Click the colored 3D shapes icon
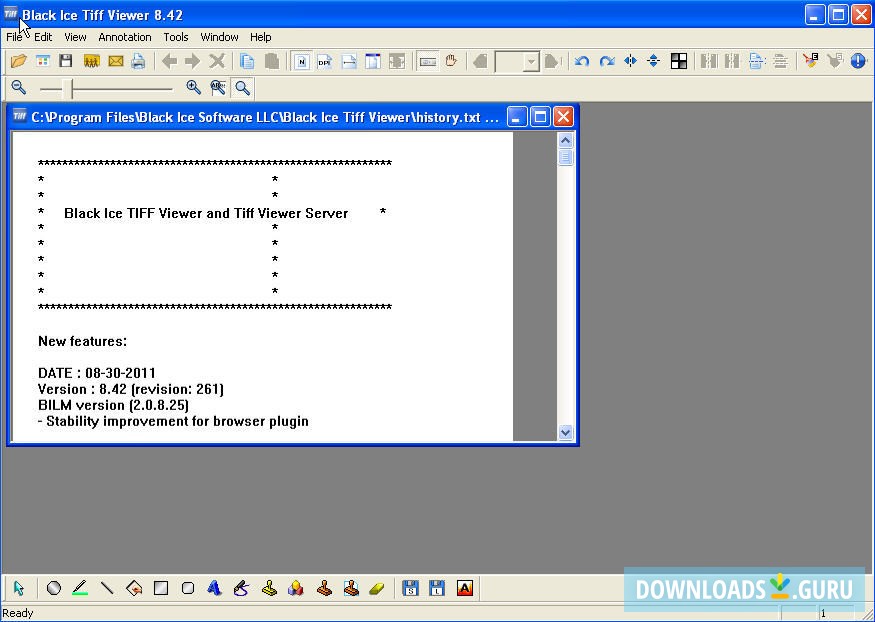875x622 pixels. pos(296,588)
